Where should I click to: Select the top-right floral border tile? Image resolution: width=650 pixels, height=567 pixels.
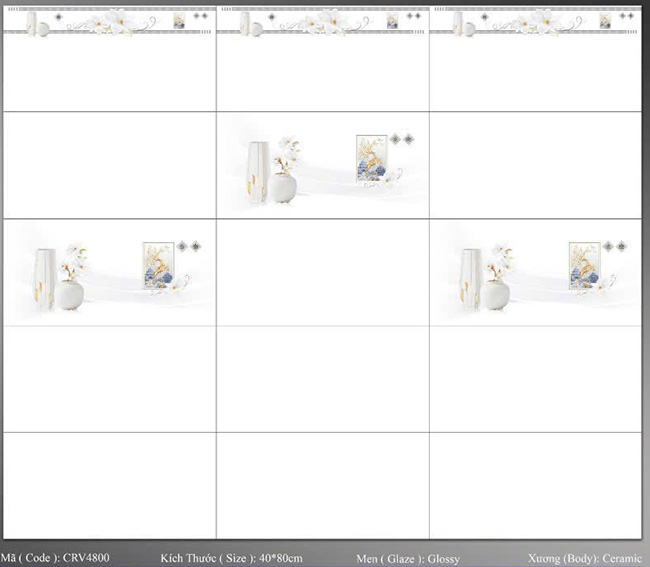pyautogui.click(x=536, y=58)
